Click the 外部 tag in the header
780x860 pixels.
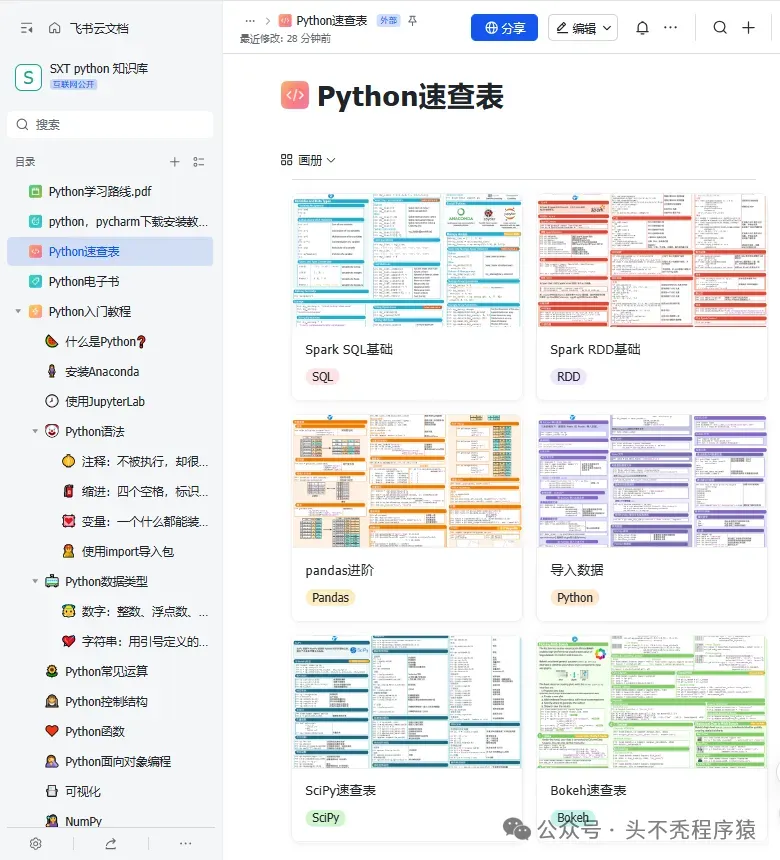point(388,20)
